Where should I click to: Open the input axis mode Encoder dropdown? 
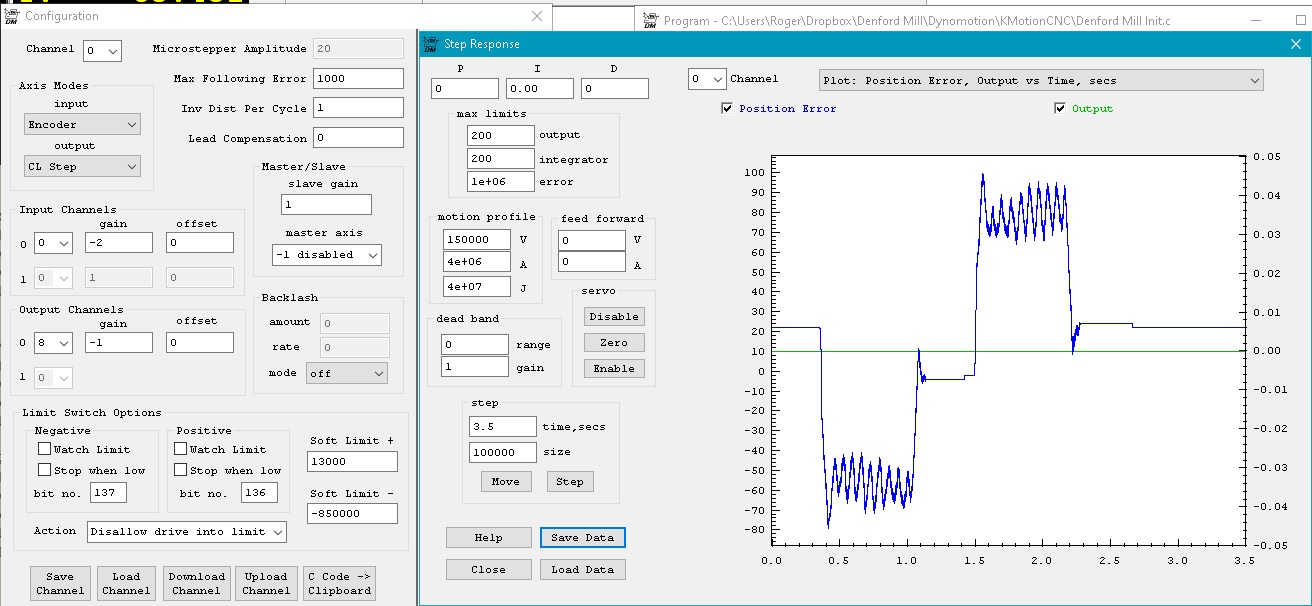(x=82, y=125)
